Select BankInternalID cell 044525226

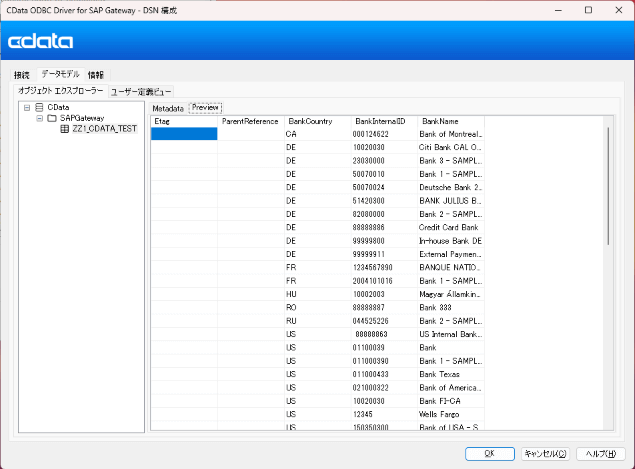point(384,321)
